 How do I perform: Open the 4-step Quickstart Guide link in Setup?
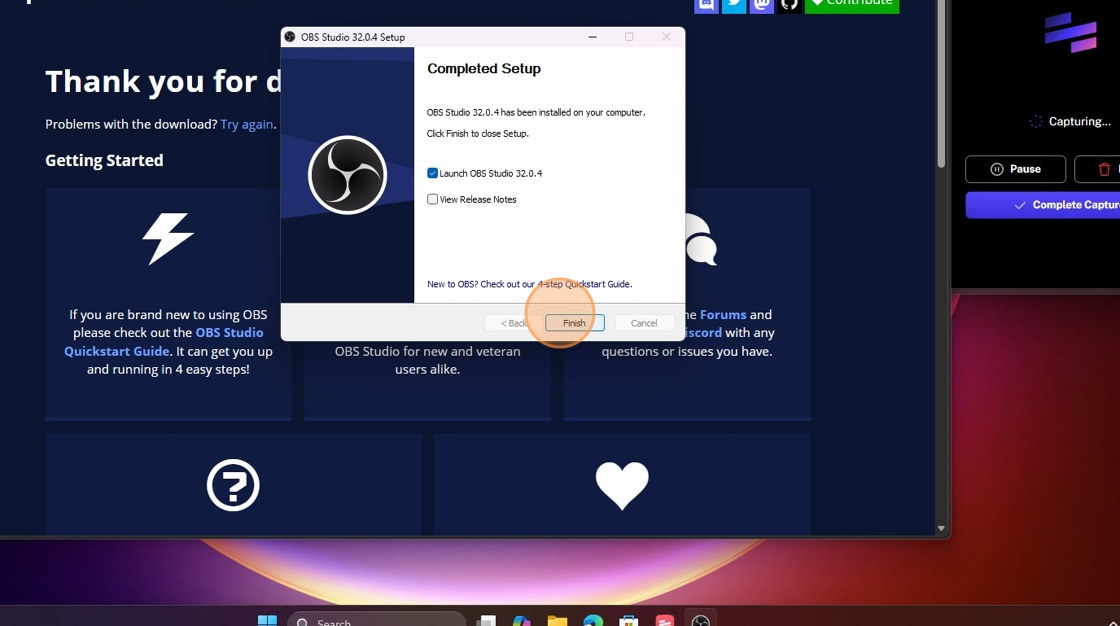529,284
